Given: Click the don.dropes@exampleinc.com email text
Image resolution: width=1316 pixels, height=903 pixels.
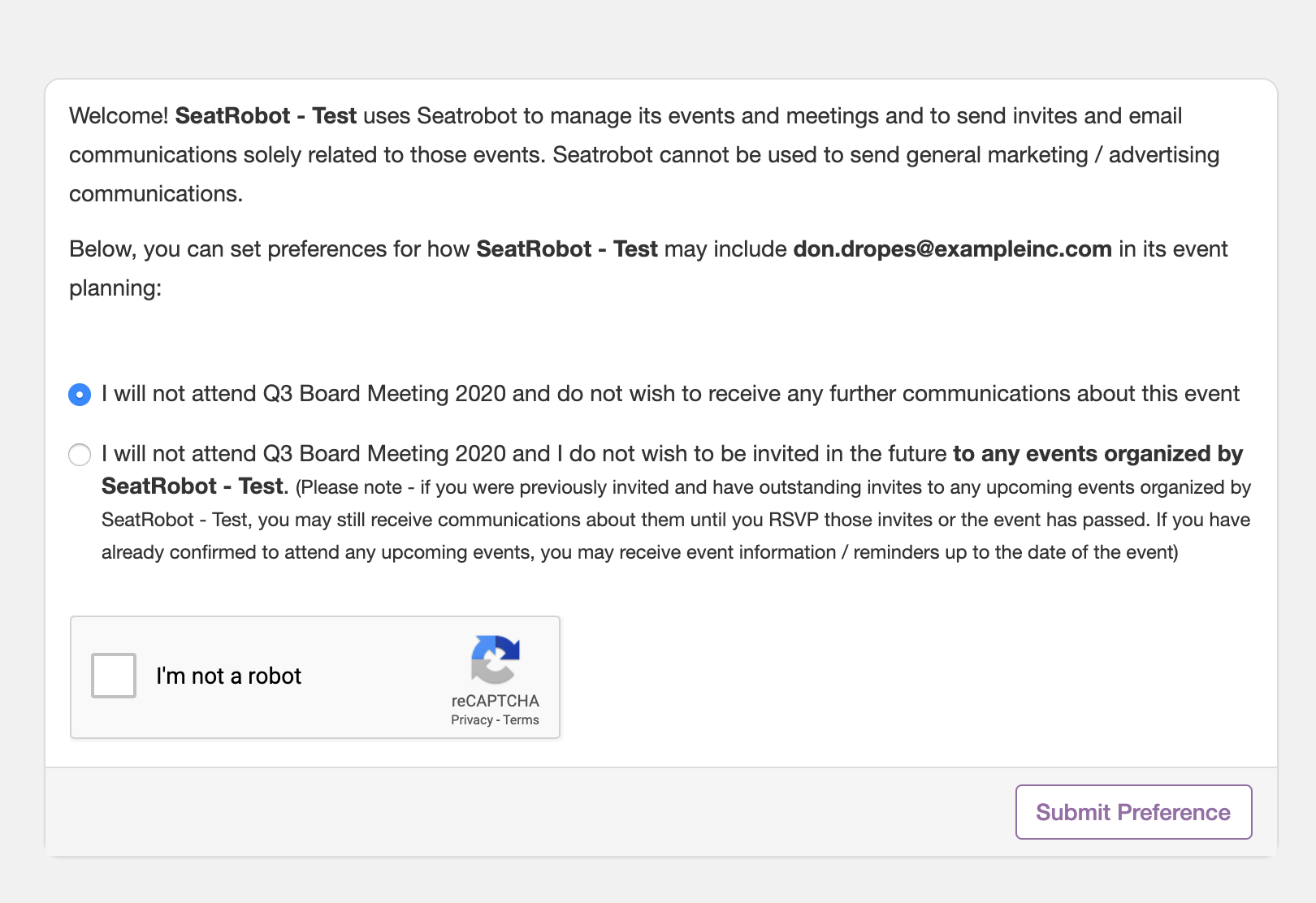Looking at the screenshot, I should tap(952, 249).
